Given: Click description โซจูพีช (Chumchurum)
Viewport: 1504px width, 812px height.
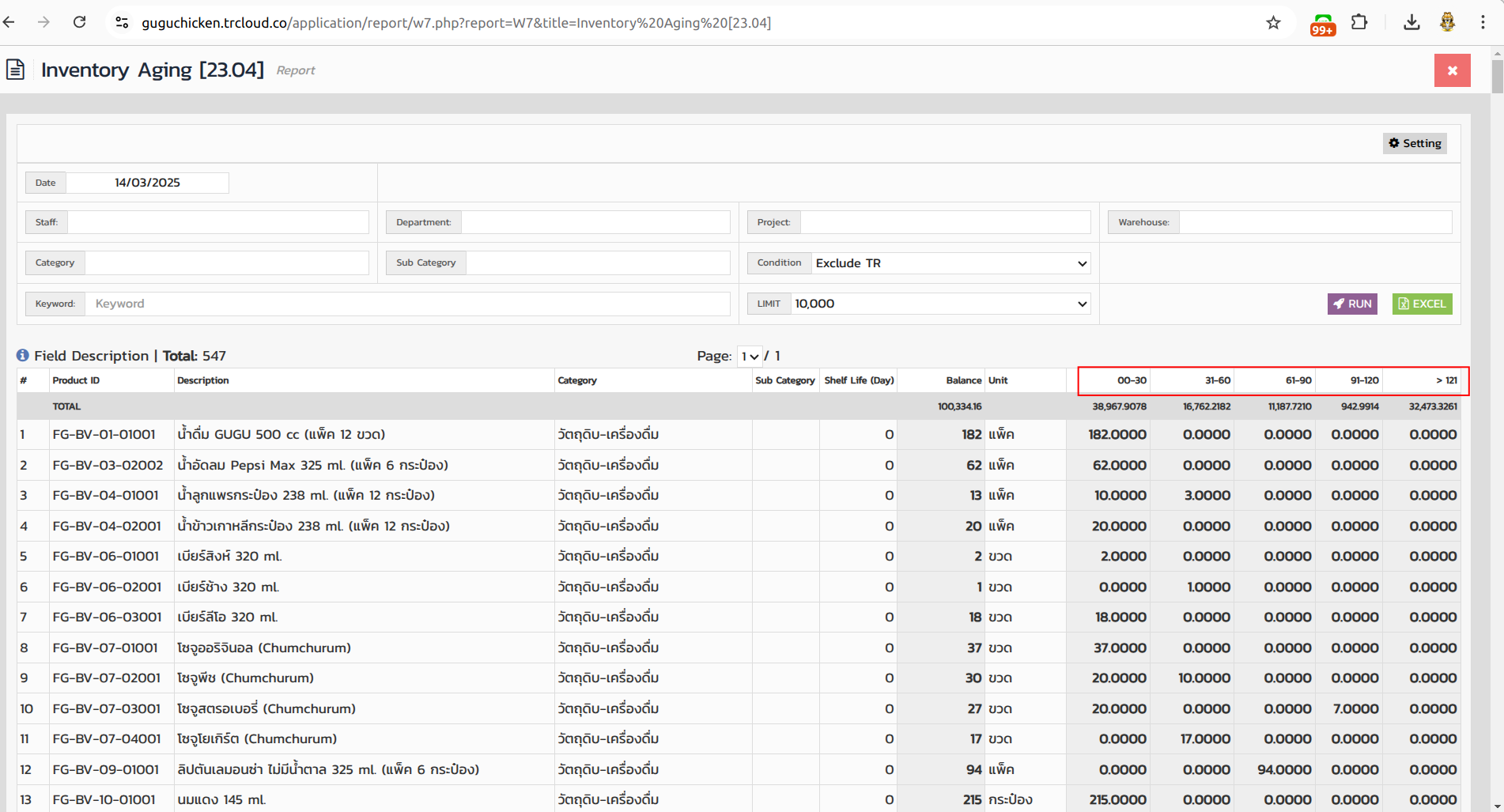Looking at the screenshot, I should pyautogui.click(x=246, y=678).
